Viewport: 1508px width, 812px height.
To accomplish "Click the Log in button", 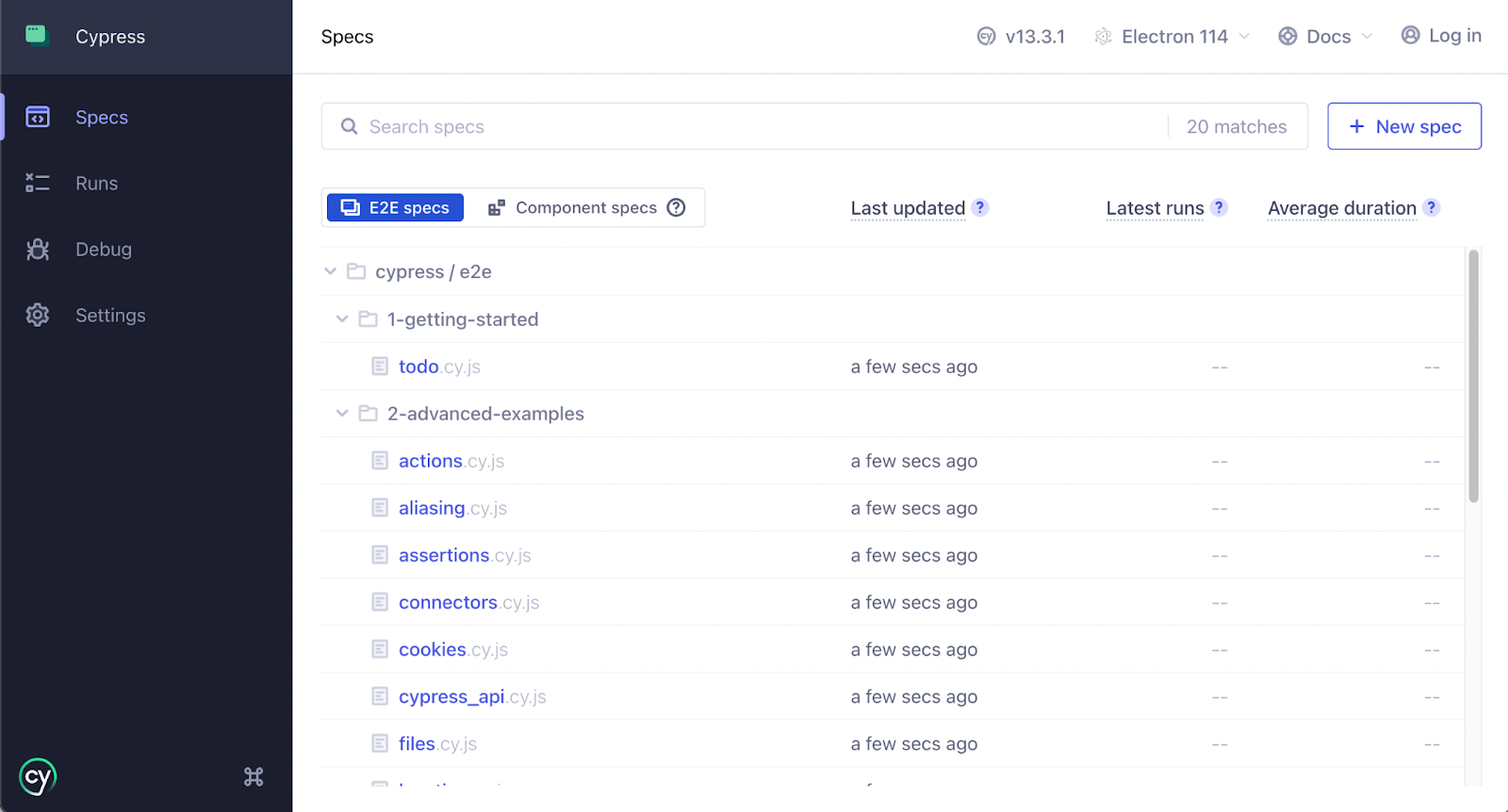I will tap(1441, 35).
